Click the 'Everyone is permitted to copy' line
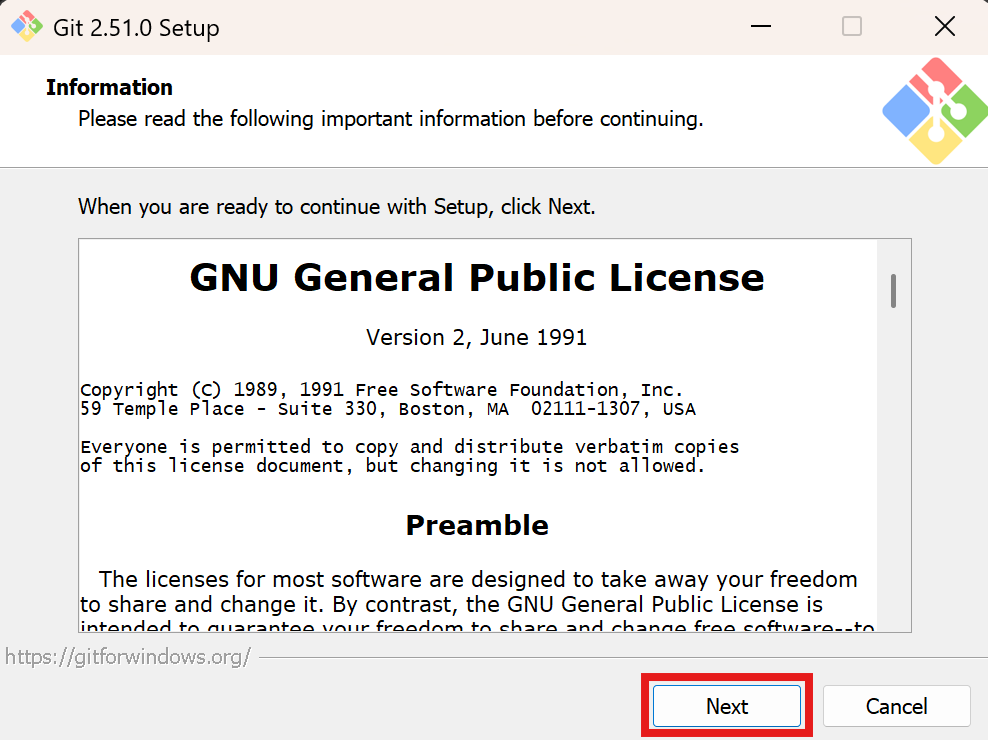988x740 pixels. point(410,447)
